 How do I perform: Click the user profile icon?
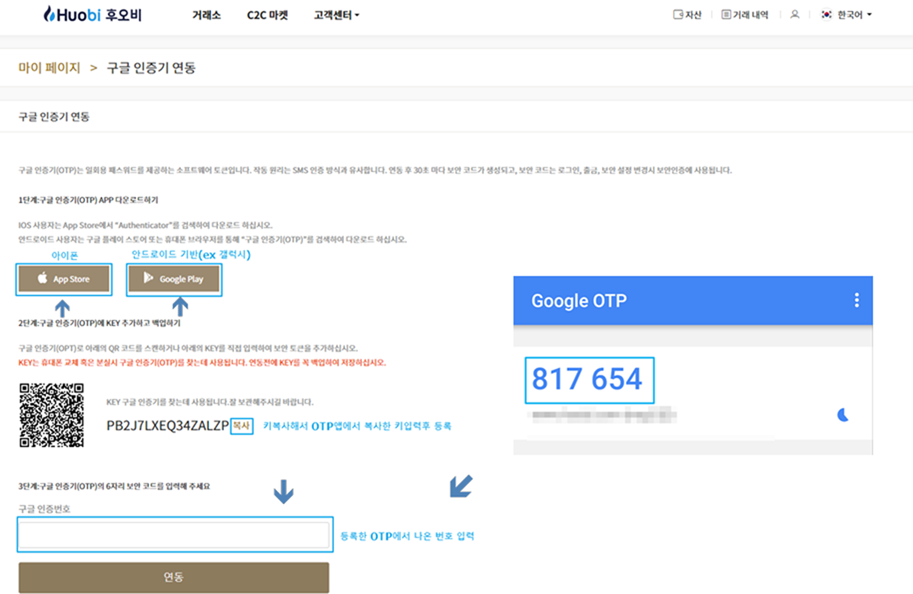(795, 15)
